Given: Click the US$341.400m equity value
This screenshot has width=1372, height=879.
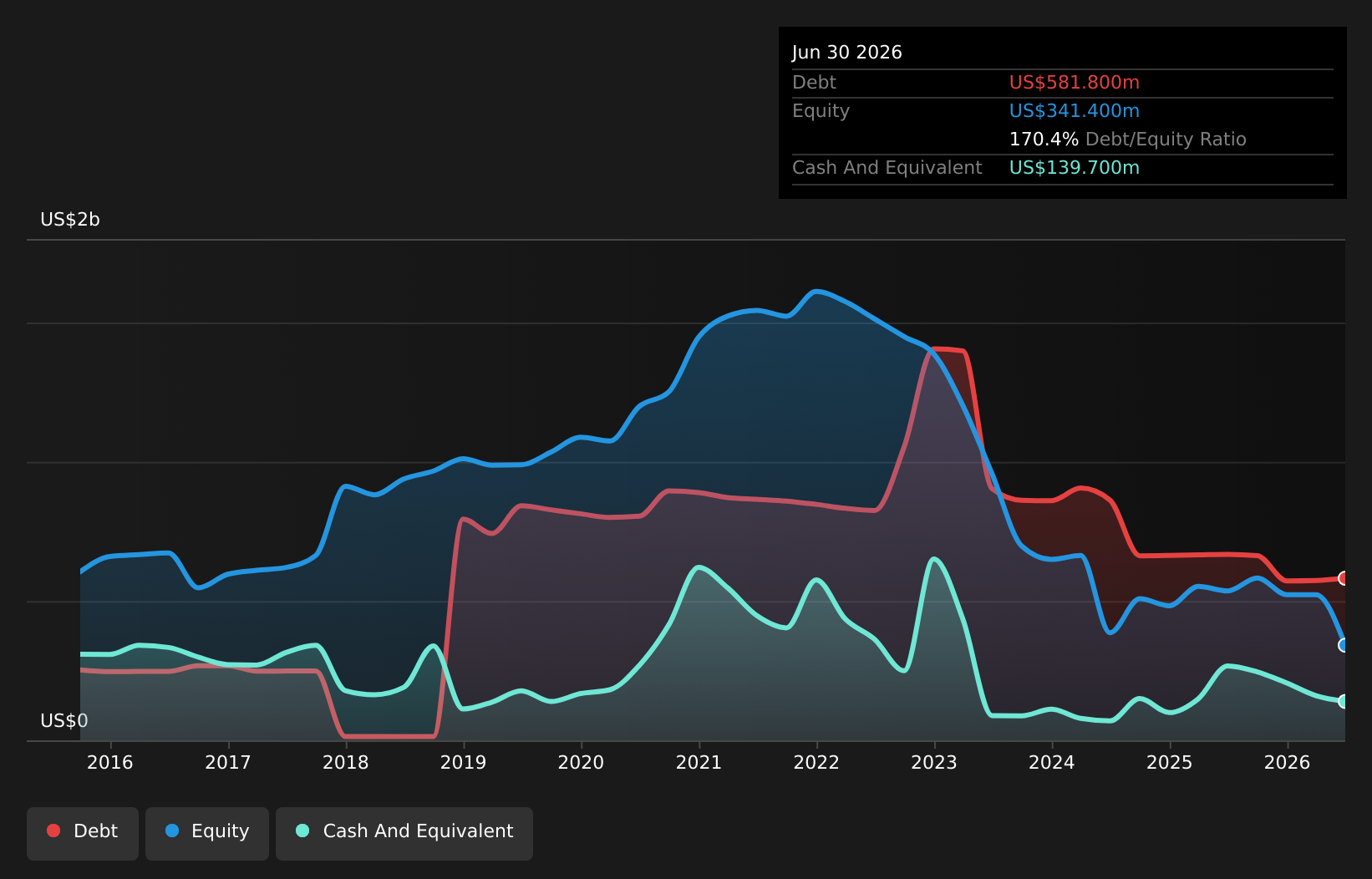Looking at the screenshot, I should click(x=1075, y=111).
